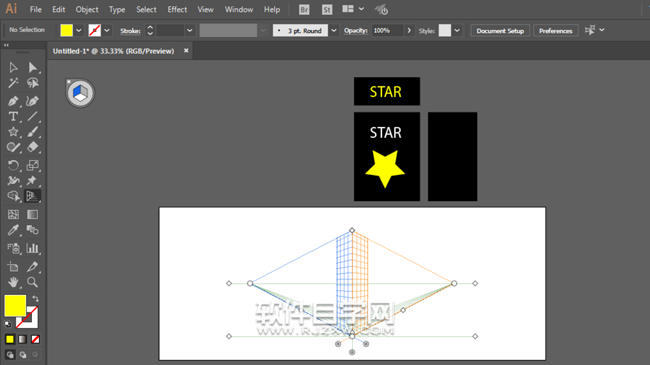
Task: Open the Preferences button
Action: [x=555, y=31]
